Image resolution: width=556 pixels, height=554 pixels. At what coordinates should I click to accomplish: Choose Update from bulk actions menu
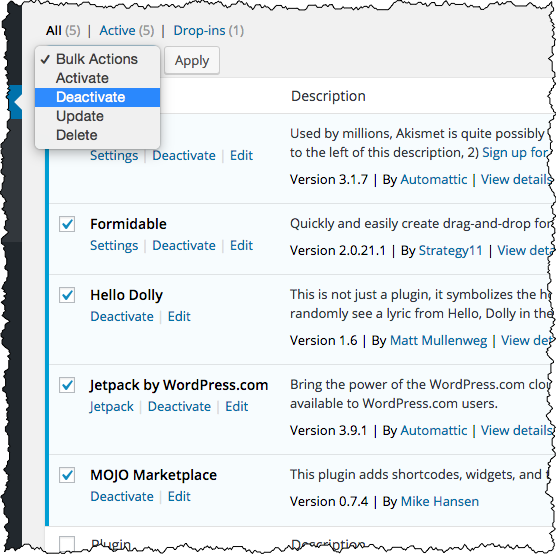click(97, 116)
